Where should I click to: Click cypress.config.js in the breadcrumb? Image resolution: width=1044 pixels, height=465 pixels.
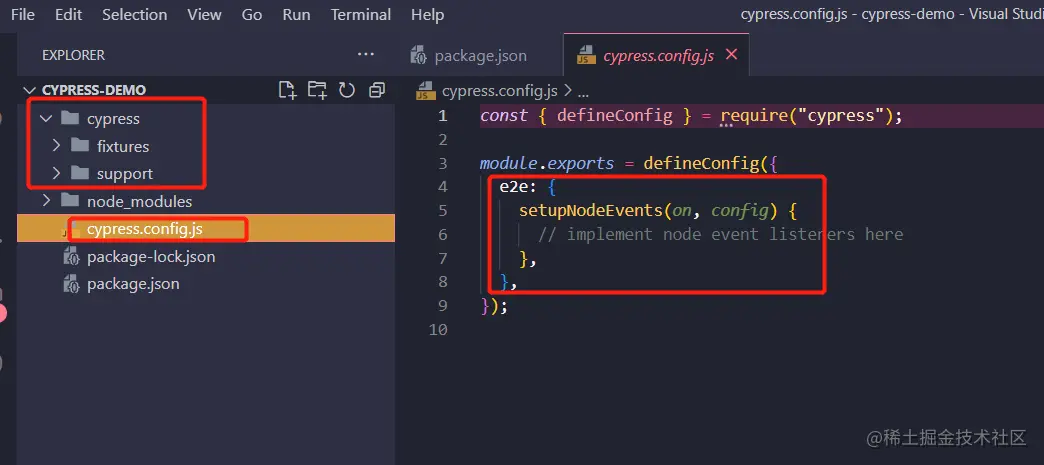(x=499, y=91)
